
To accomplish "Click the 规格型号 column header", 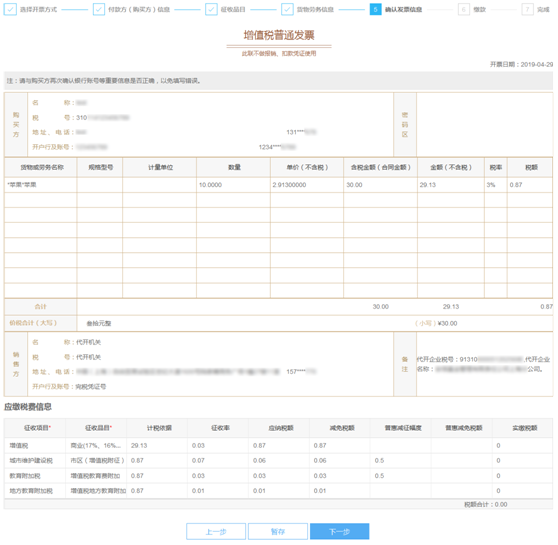I will coord(100,167).
